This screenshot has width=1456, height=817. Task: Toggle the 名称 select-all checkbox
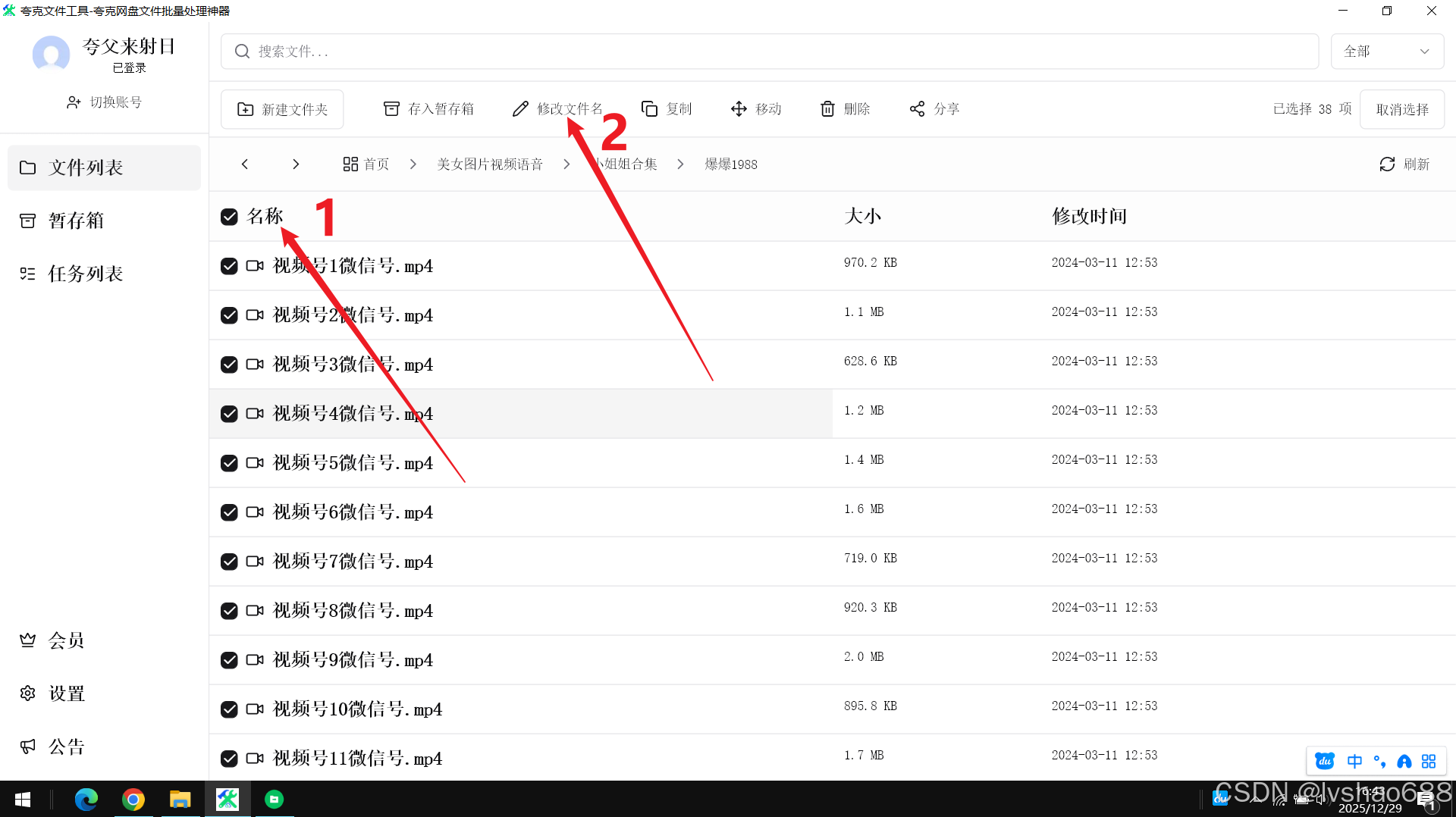tap(229, 217)
